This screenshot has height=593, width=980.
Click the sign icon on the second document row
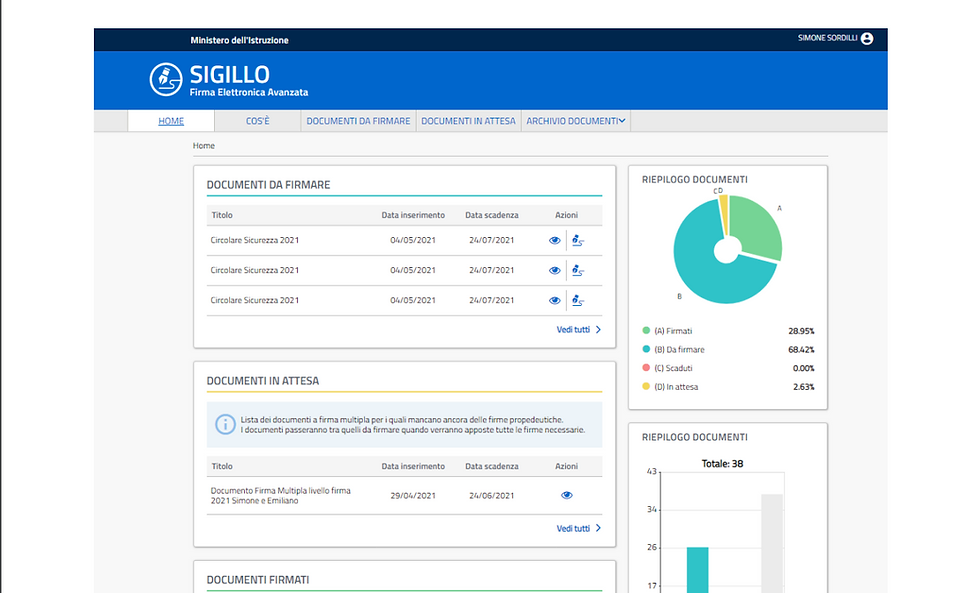click(576, 270)
